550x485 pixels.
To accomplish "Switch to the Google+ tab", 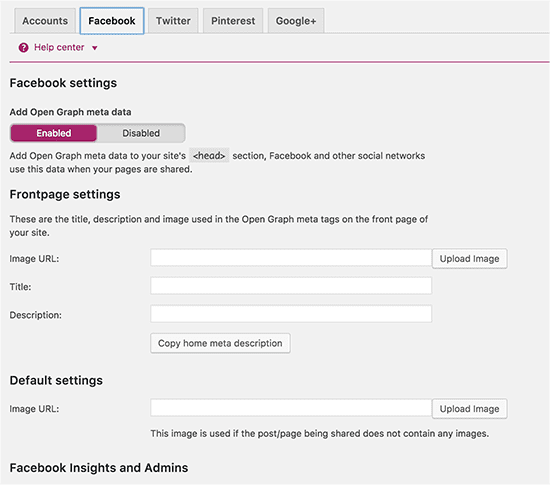I will point(296,21).
